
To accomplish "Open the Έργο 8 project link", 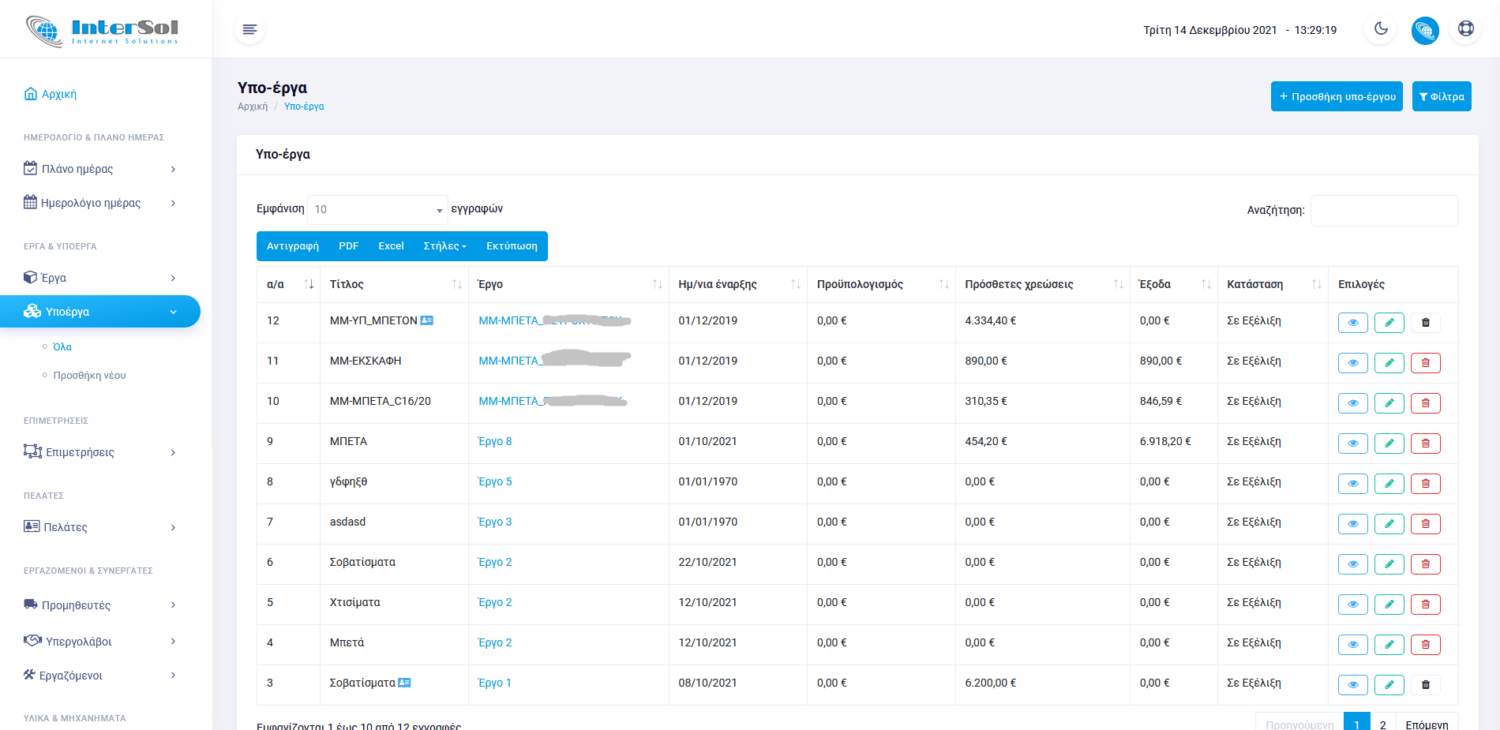I will [x=495, y=441].
